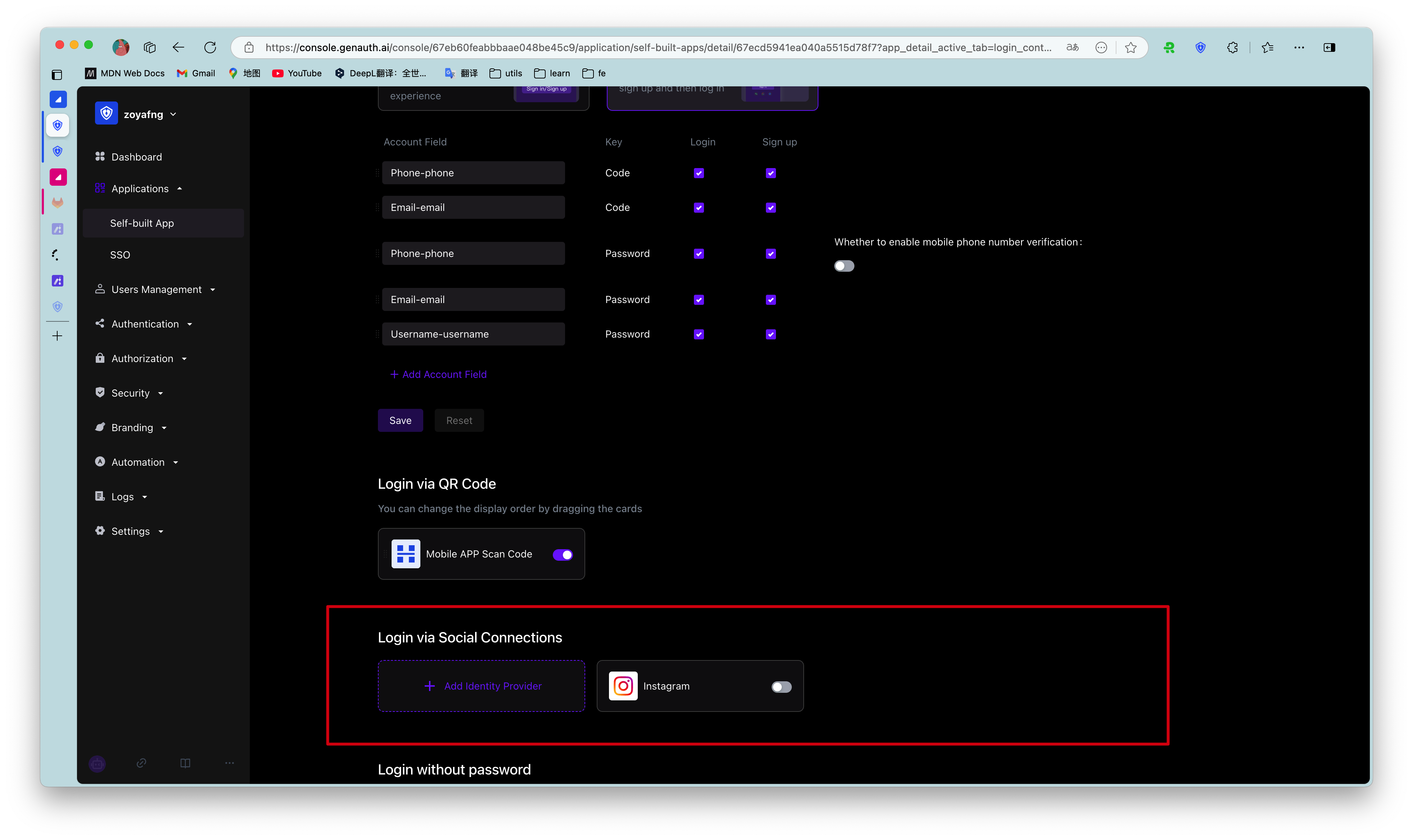The width and height of the screenshot is (1413, 840).
Task: Click the Instagram logo icon
Action: tap(623, 686)
